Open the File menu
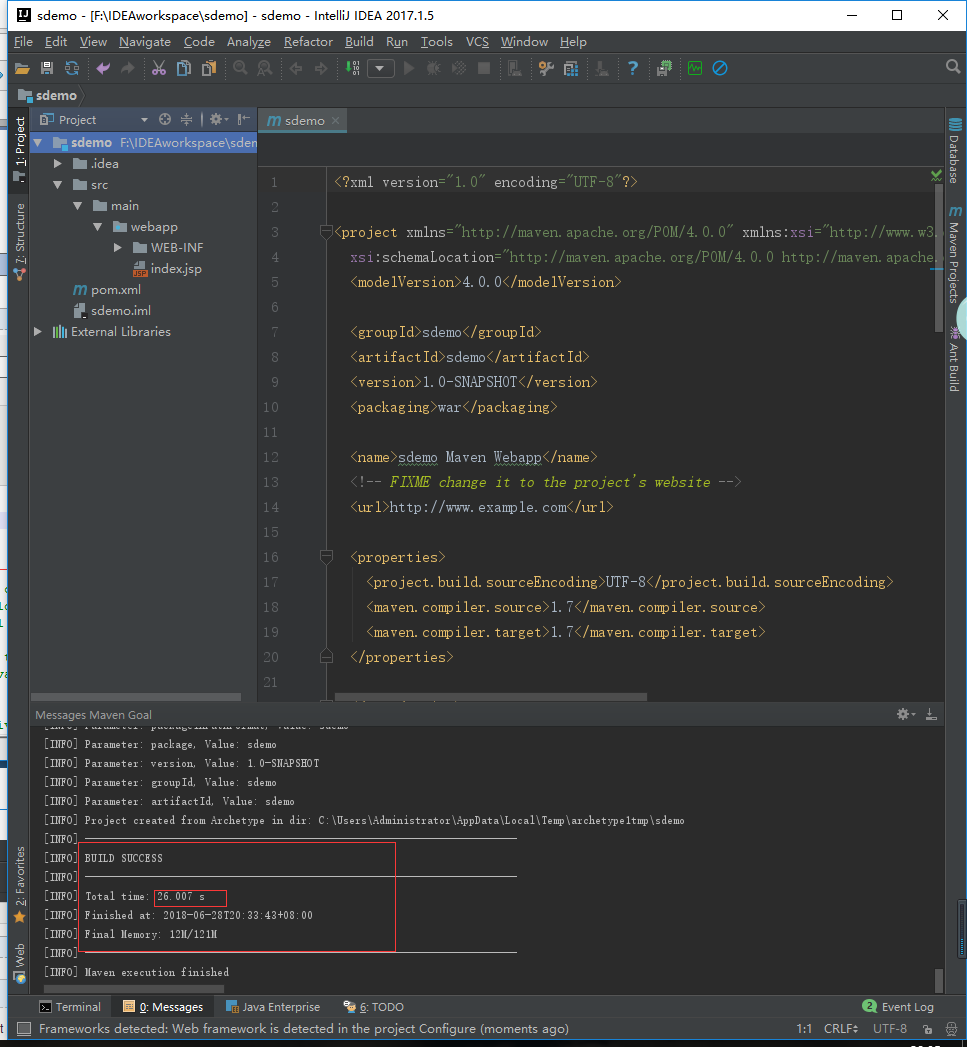967x1047 pixels. coord(23,41)
